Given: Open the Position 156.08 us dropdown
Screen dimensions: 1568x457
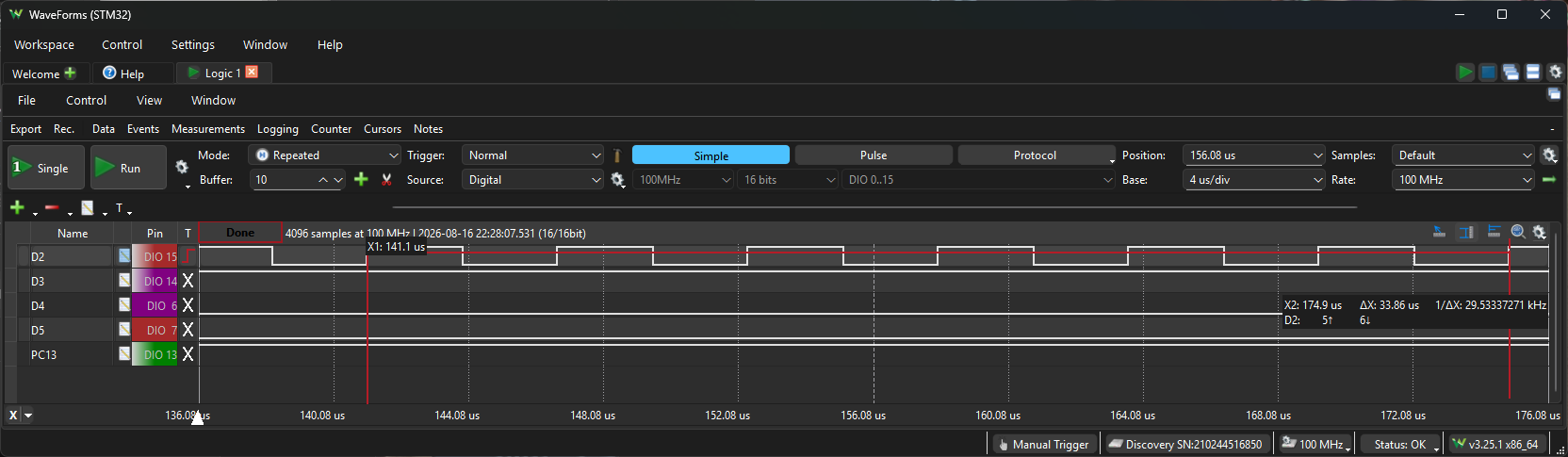Looking at the screenshot, I should pos(1254,155).
